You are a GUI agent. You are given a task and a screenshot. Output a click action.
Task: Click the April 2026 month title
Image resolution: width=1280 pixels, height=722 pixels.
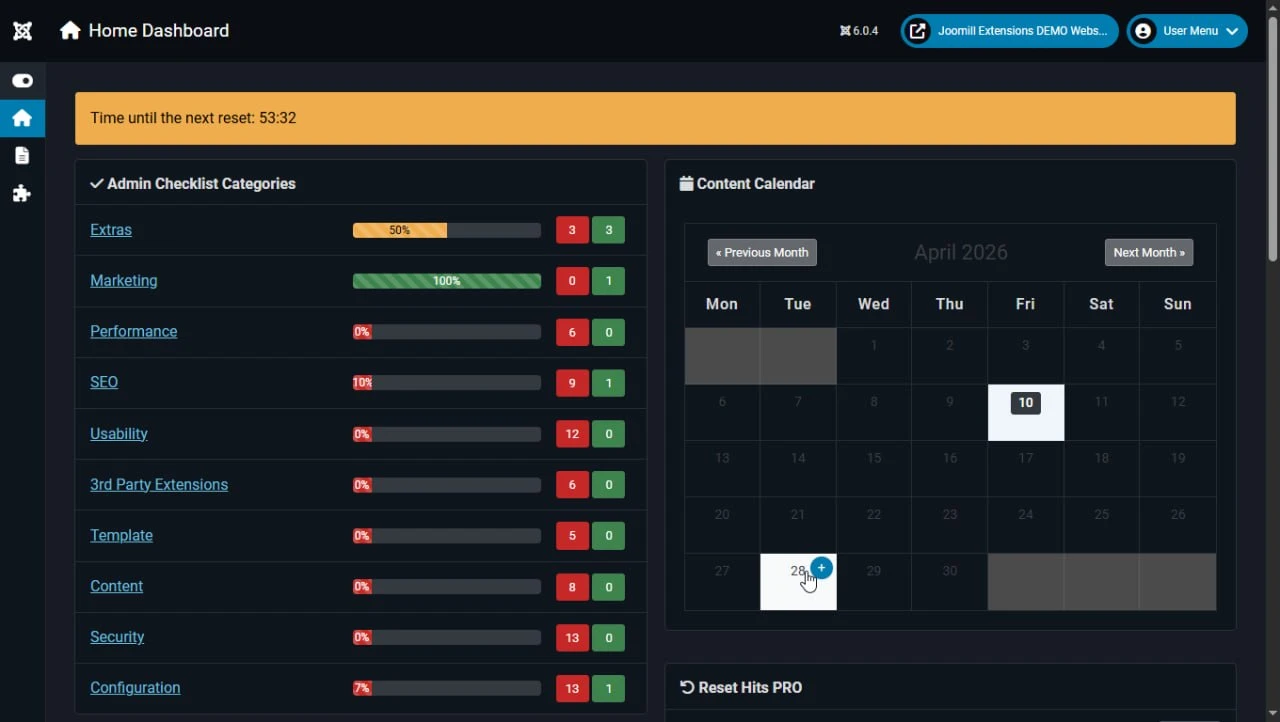[x=961, y=253]
